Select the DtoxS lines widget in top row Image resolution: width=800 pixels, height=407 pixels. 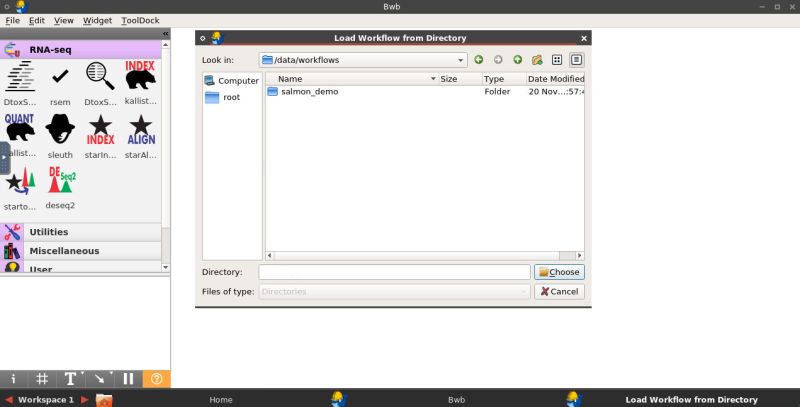pos(20,76)
